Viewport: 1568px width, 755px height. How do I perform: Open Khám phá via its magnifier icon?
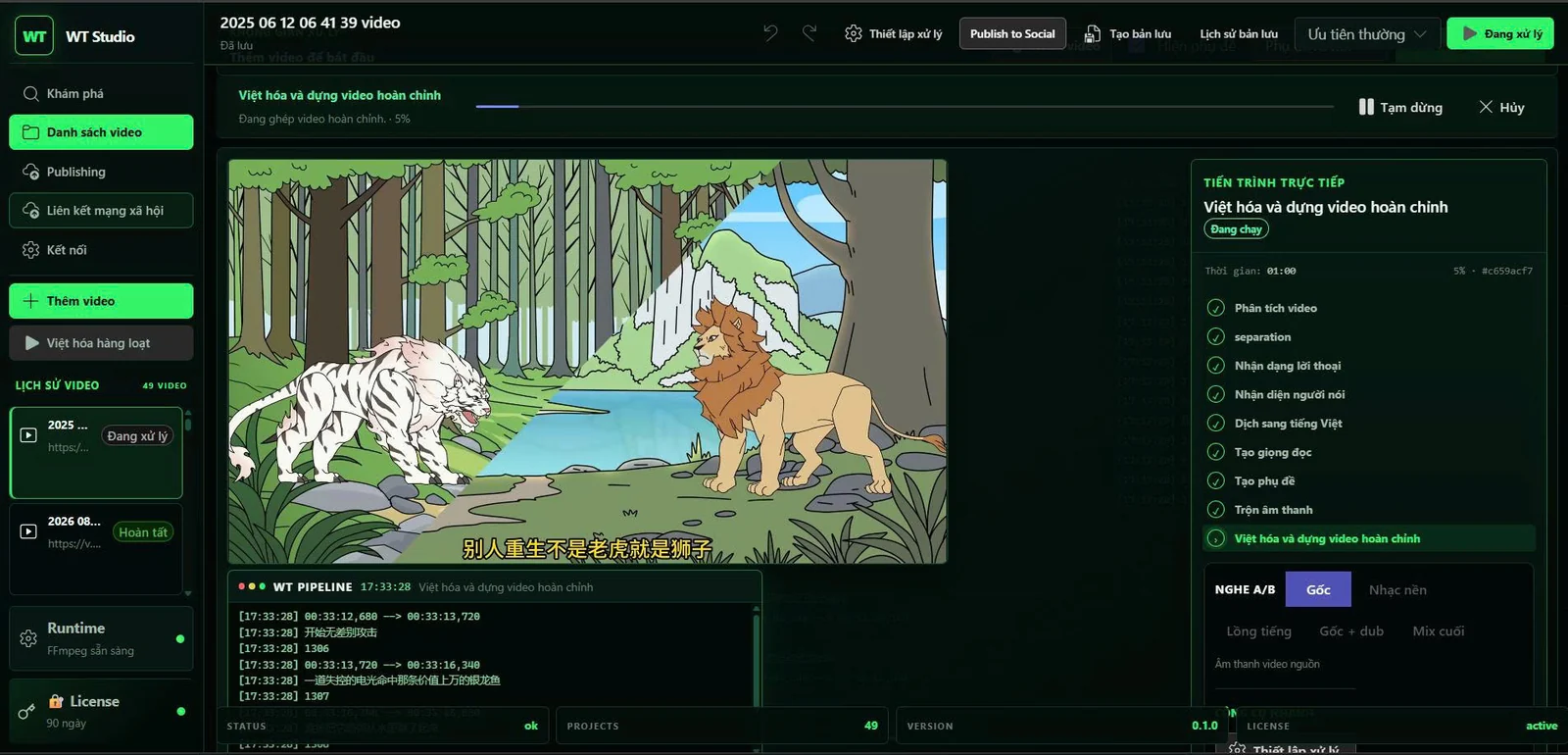[x=30, y=94]
